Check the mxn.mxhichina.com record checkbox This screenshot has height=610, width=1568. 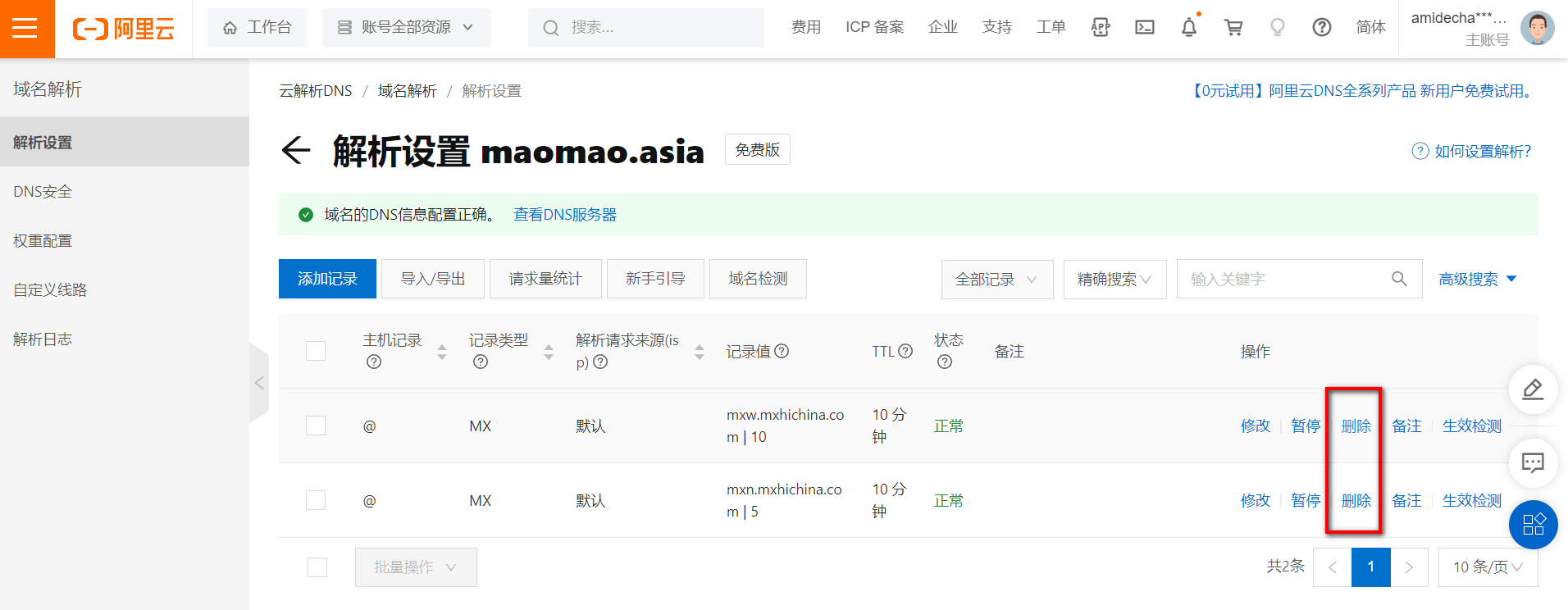[316, 500]
